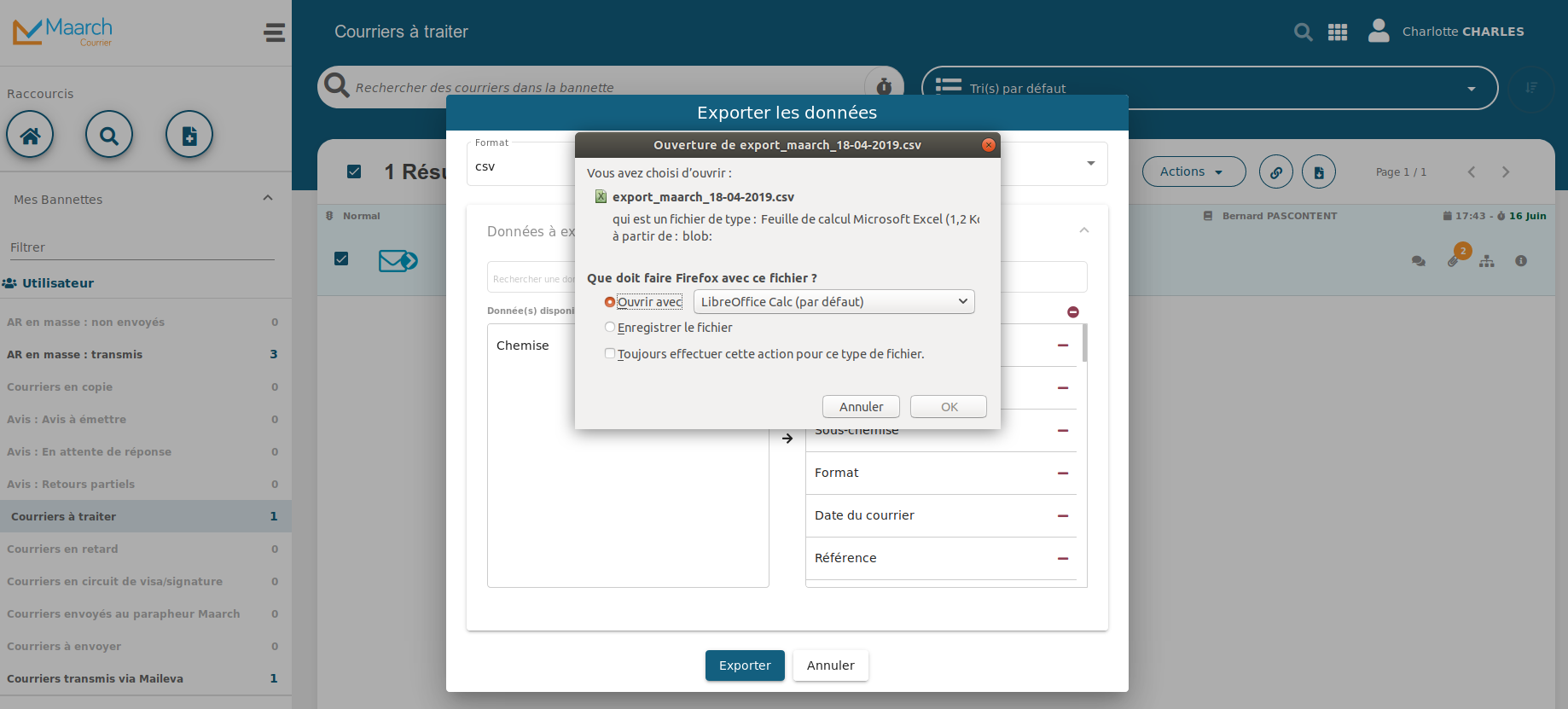Image resolution: width=1568 pixels, height=709 pixels.
Task: Focus the Filtrer basket filter field
Action: coord(142,247)
